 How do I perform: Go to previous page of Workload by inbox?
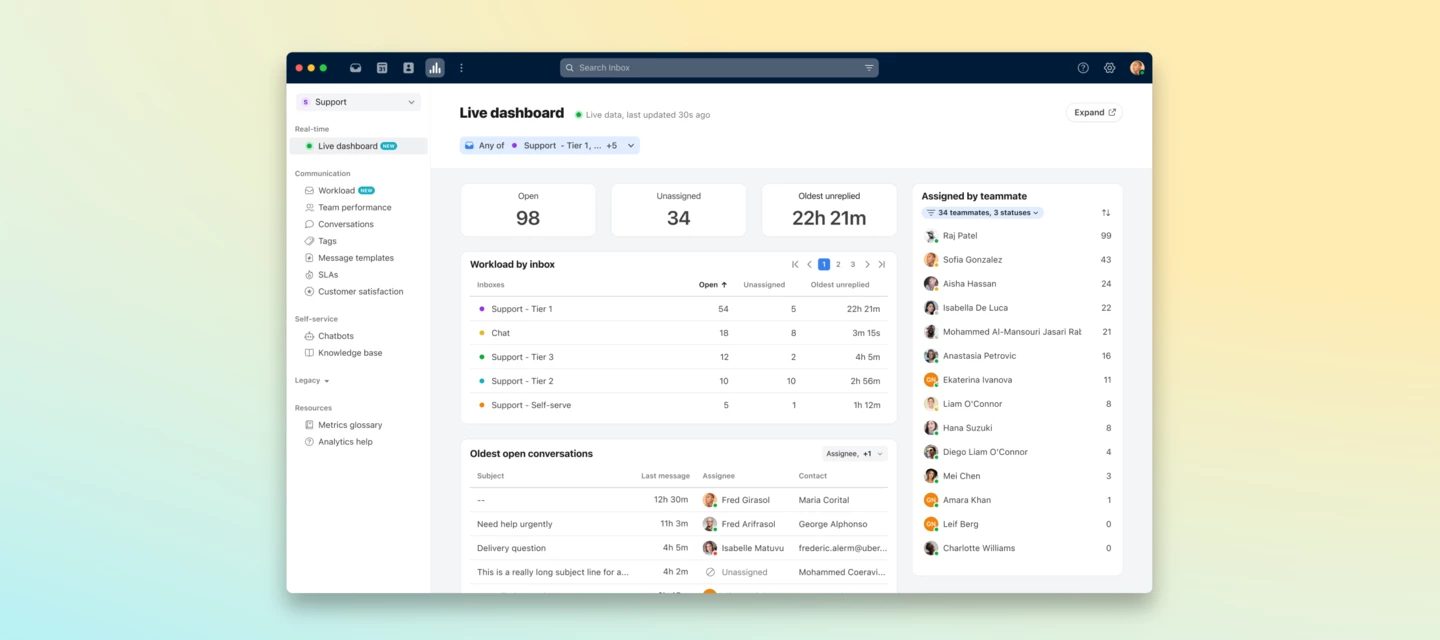pos(809,265)
